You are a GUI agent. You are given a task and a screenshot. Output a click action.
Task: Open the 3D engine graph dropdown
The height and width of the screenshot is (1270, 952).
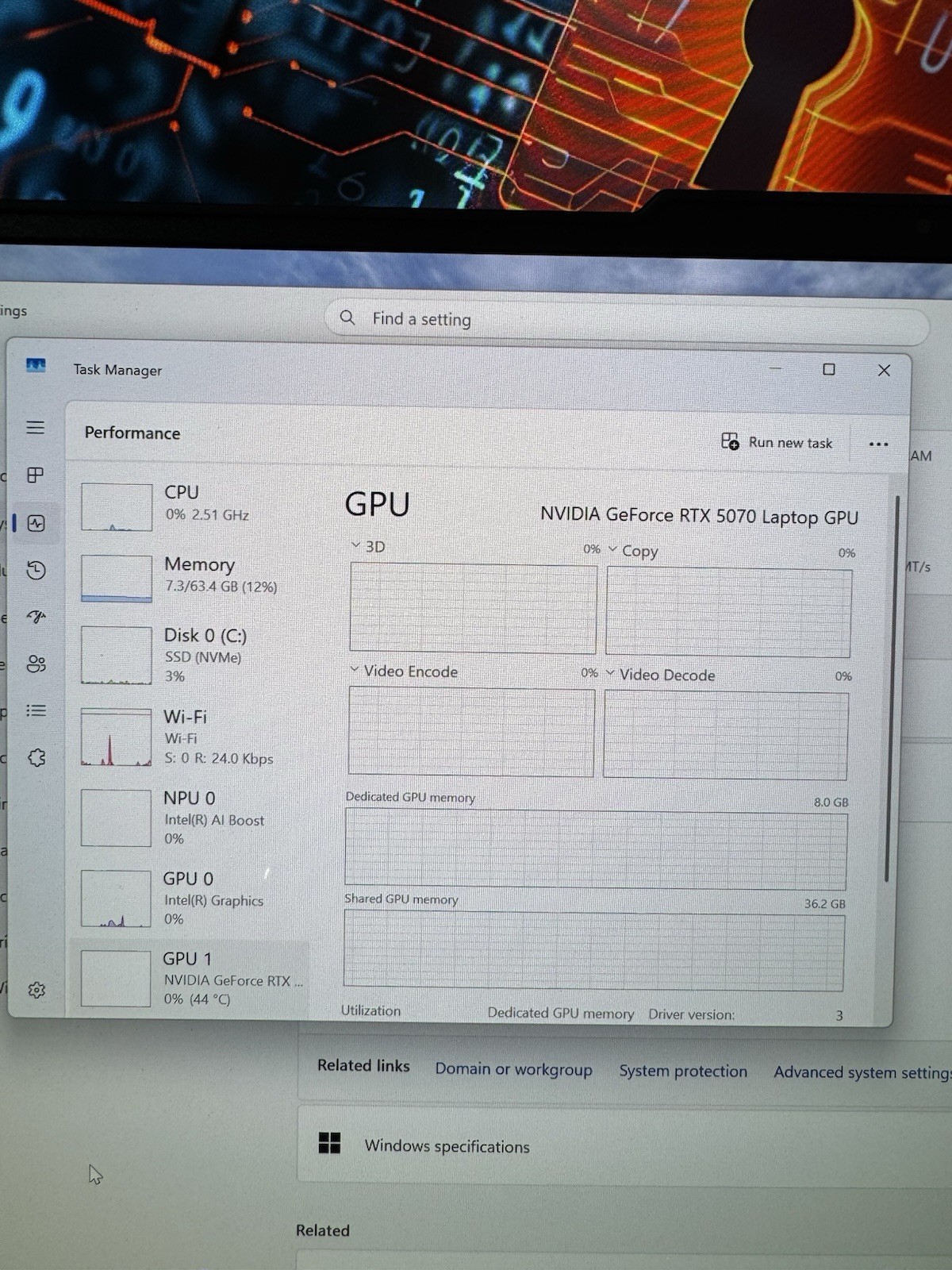355,546
